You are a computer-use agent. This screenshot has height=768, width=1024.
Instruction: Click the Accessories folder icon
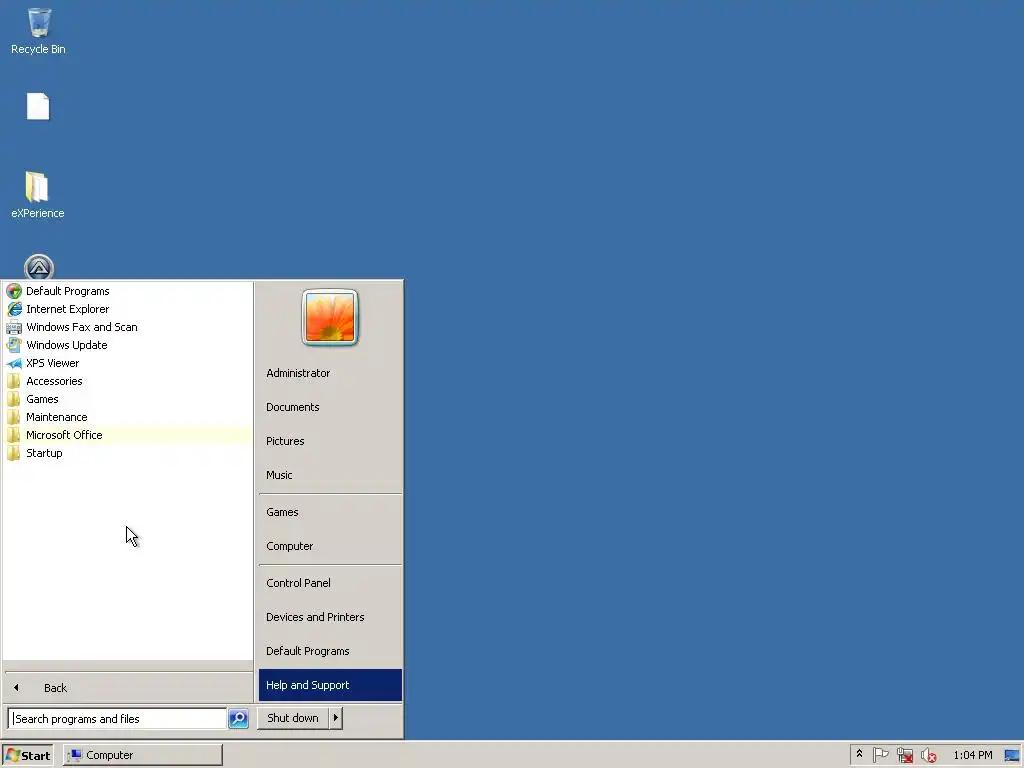point(14,381)
